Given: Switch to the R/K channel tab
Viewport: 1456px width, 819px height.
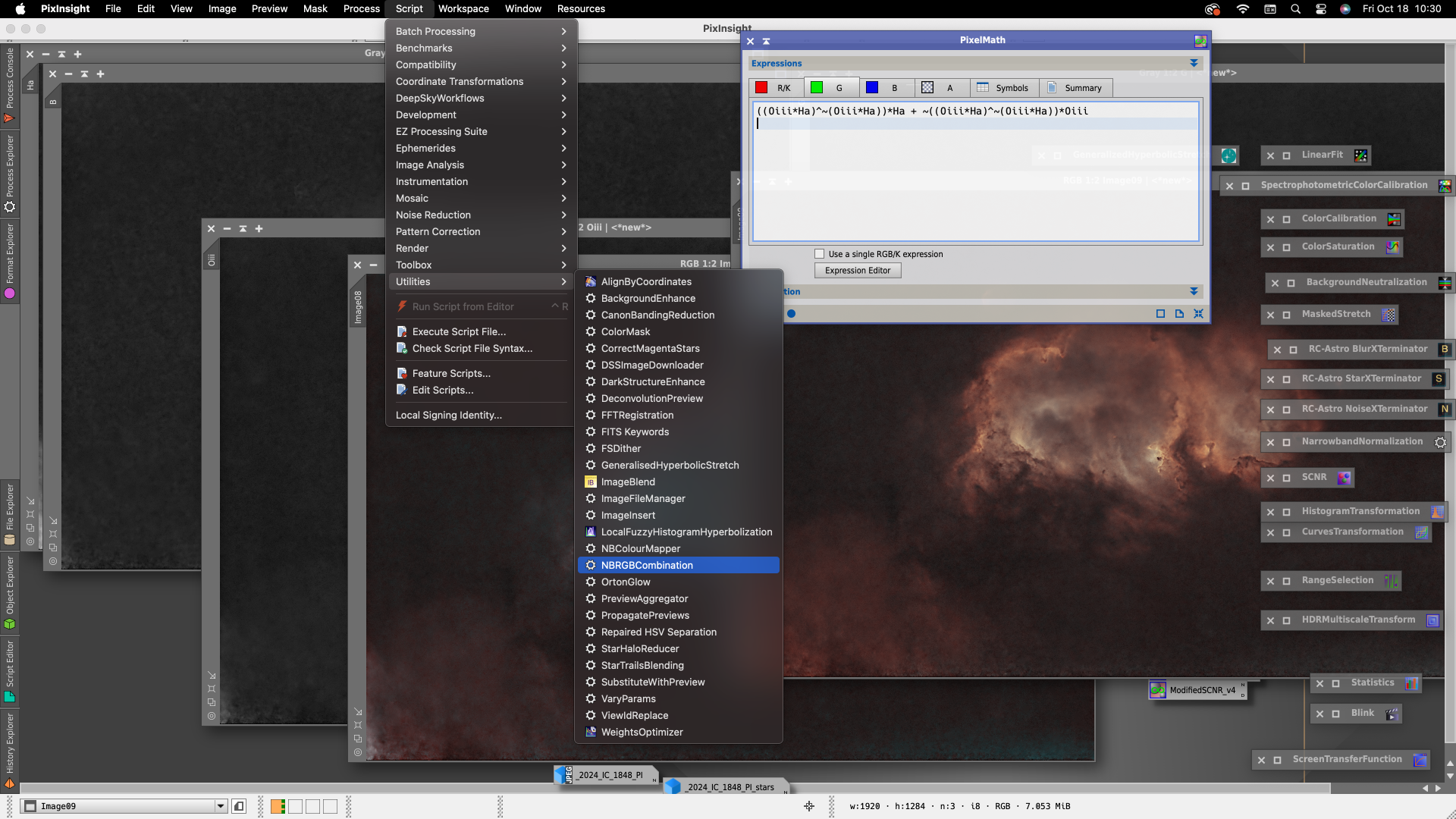Looking at the screenshot, I should [x=776, y=88].
